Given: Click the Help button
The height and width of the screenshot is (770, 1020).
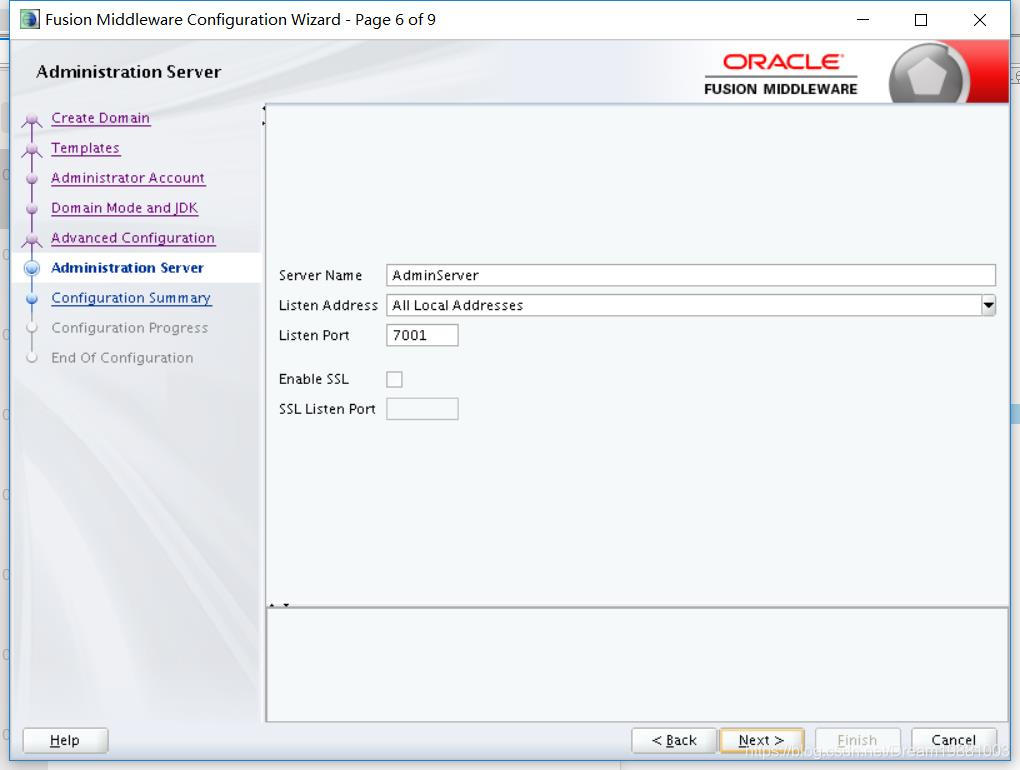Looking at the screenshot, I should click(65, 740).
